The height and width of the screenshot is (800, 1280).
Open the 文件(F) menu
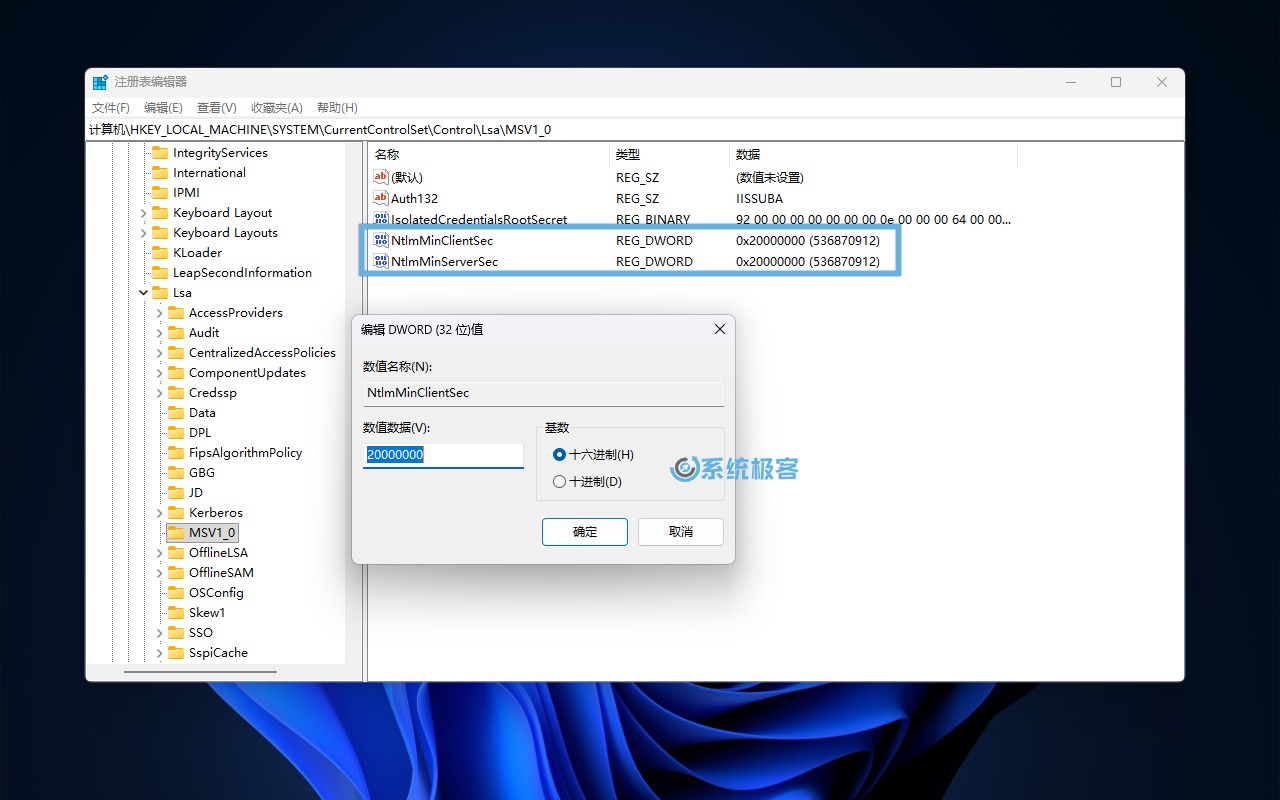[111, 108]
